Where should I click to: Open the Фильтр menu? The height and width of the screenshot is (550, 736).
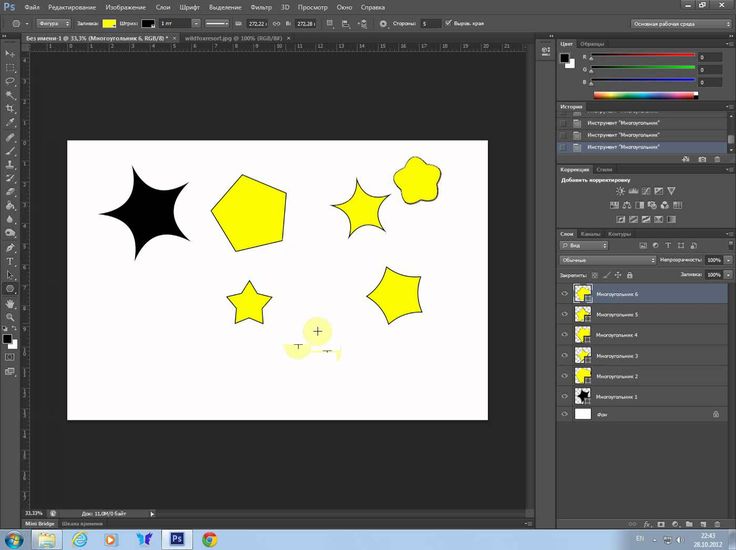pyautogui.click(x=259, y=7)
